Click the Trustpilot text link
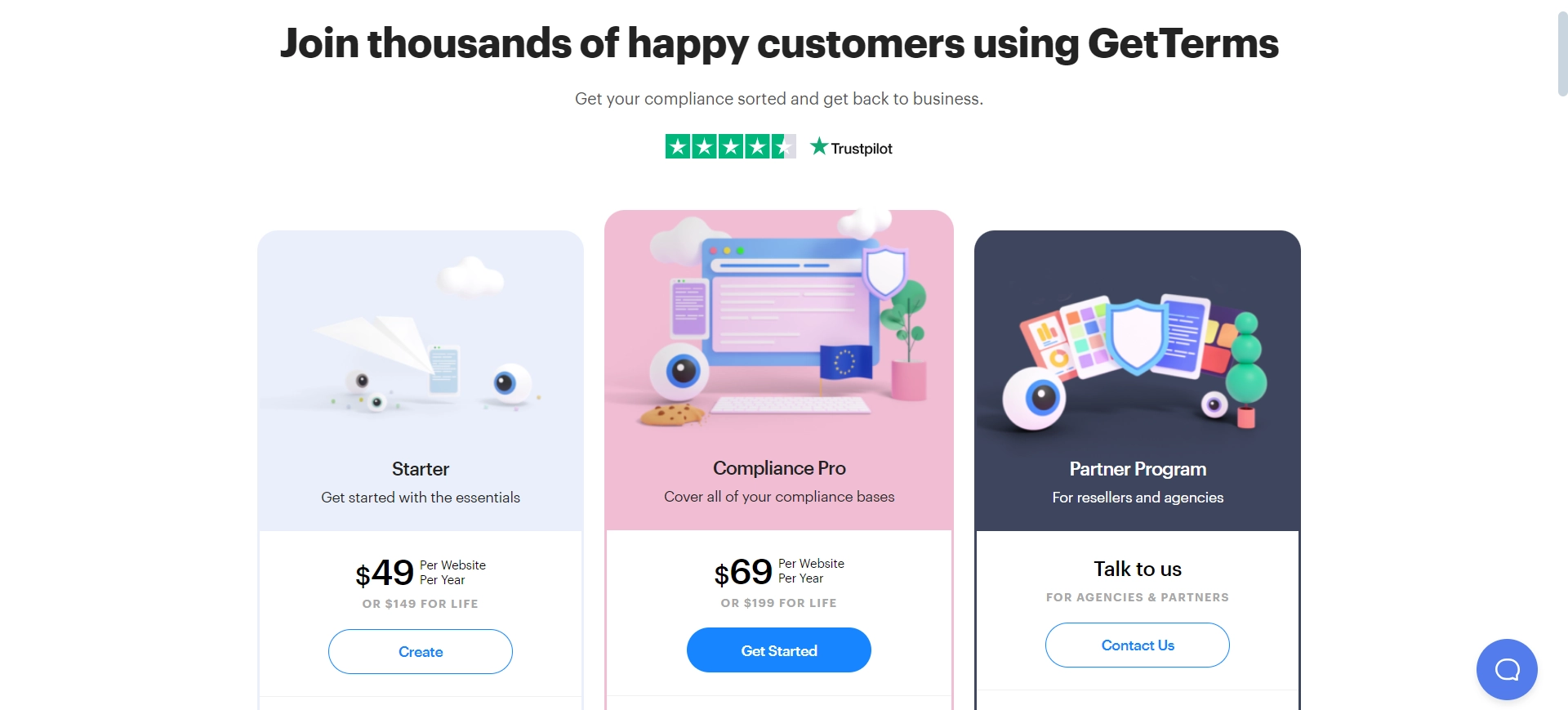This screenshot has height=710, width=1568. click(862, 148)
